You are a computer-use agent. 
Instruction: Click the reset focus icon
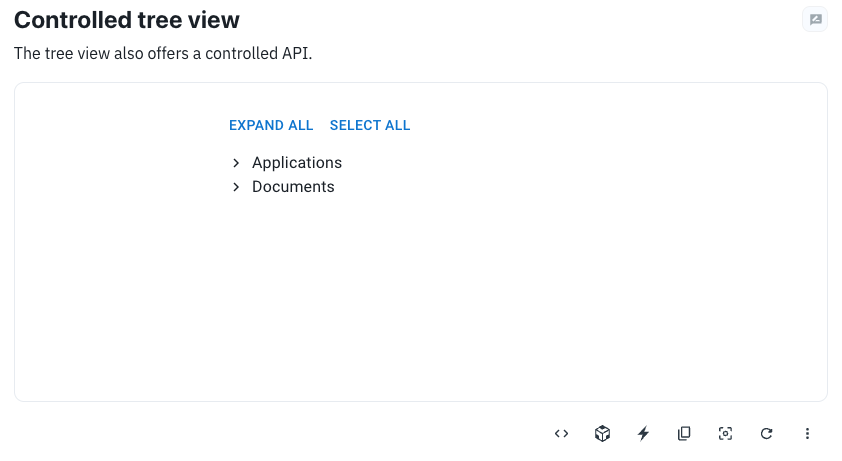(x=725, y=433)
